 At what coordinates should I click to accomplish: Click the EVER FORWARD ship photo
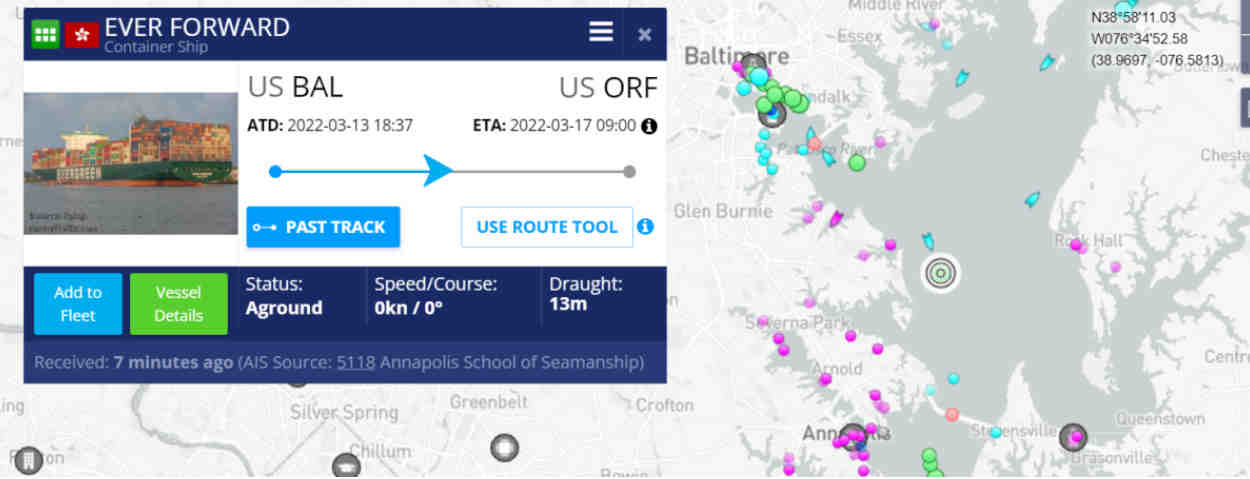click(x=131, y=163)
